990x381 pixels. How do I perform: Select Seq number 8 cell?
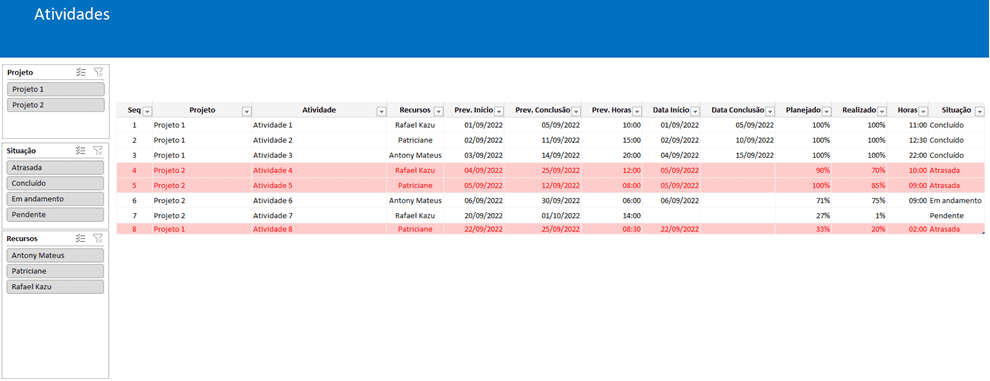click(134, 229)
